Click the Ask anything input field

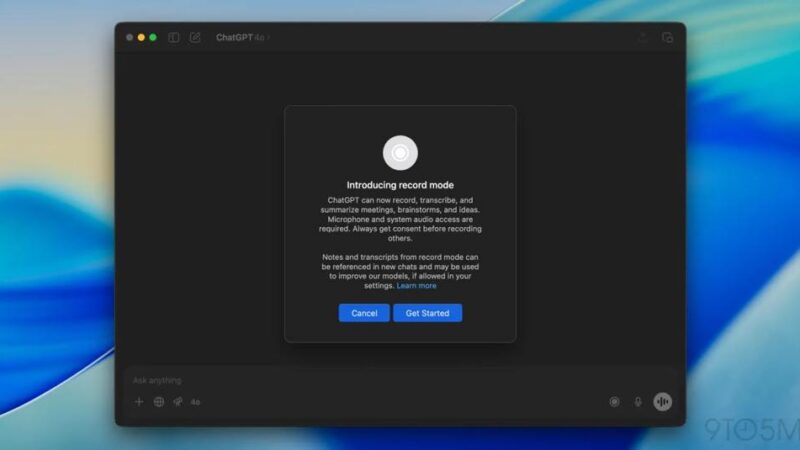click(x=401, y=380)
